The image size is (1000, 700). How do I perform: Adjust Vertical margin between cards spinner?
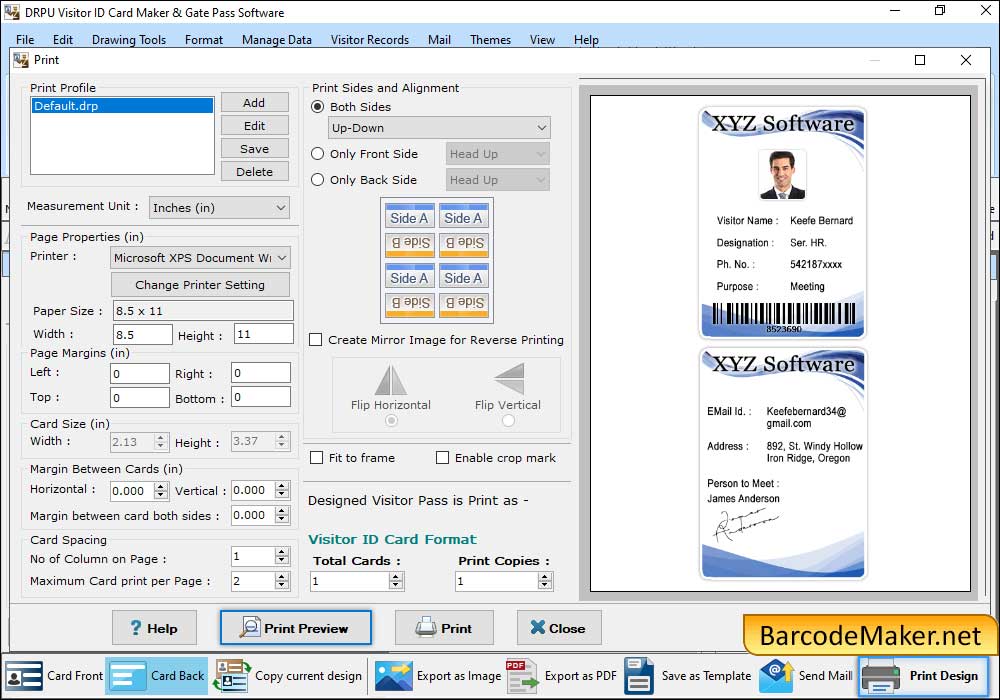(282, 490)
